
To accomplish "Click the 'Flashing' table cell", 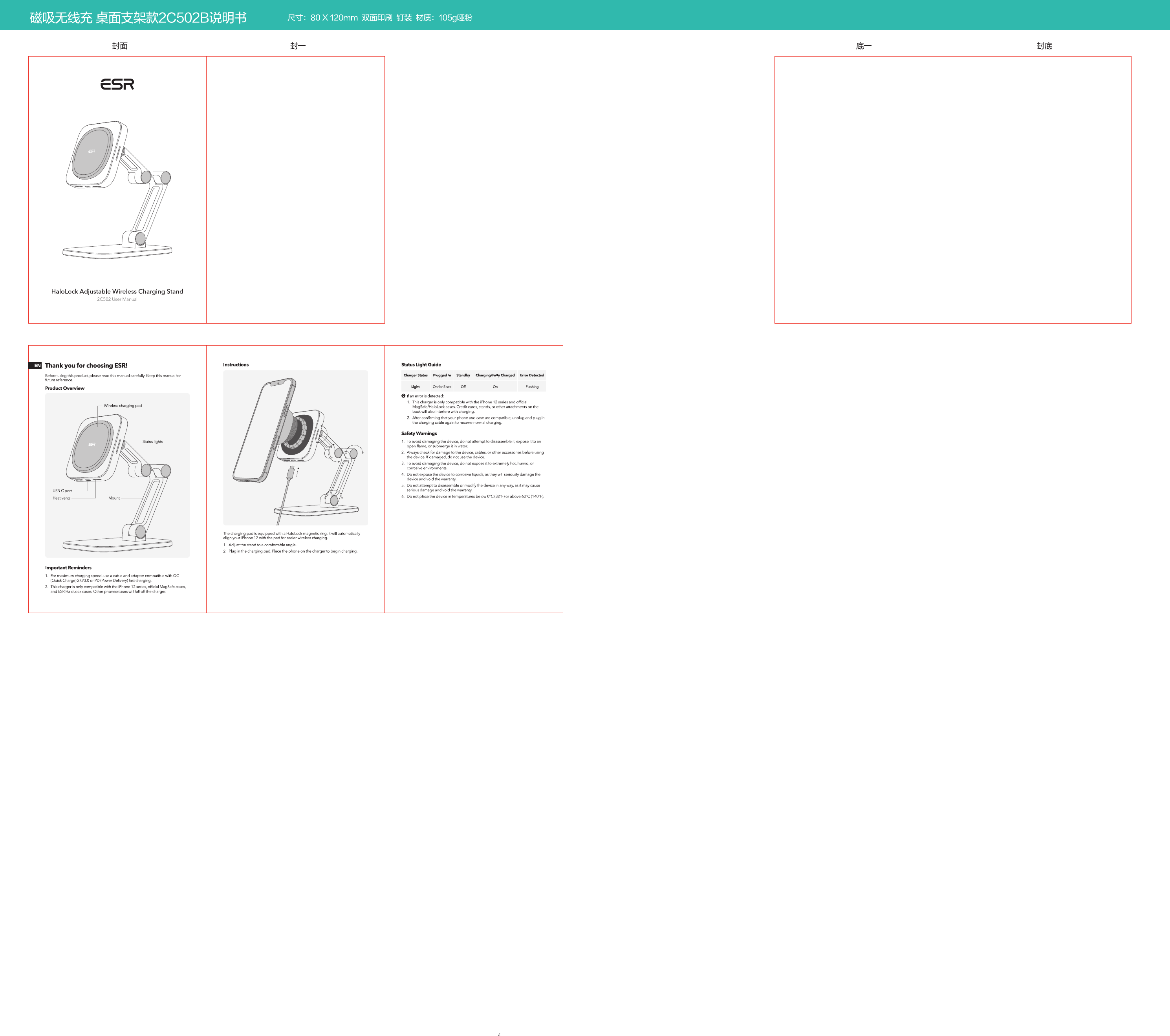I will coord(532,387).
